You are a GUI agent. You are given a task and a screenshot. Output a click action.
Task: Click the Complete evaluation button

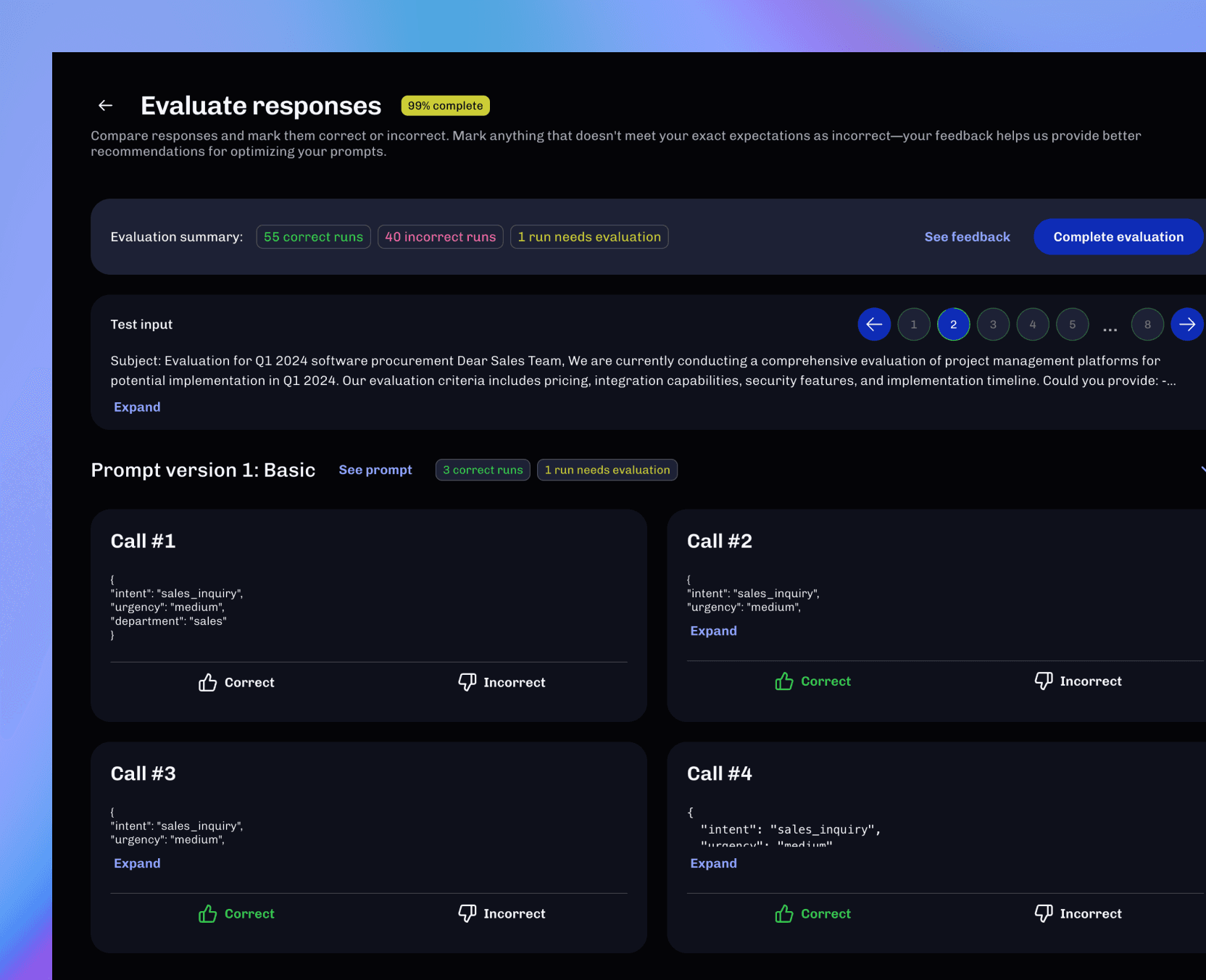coord(1118,236)
